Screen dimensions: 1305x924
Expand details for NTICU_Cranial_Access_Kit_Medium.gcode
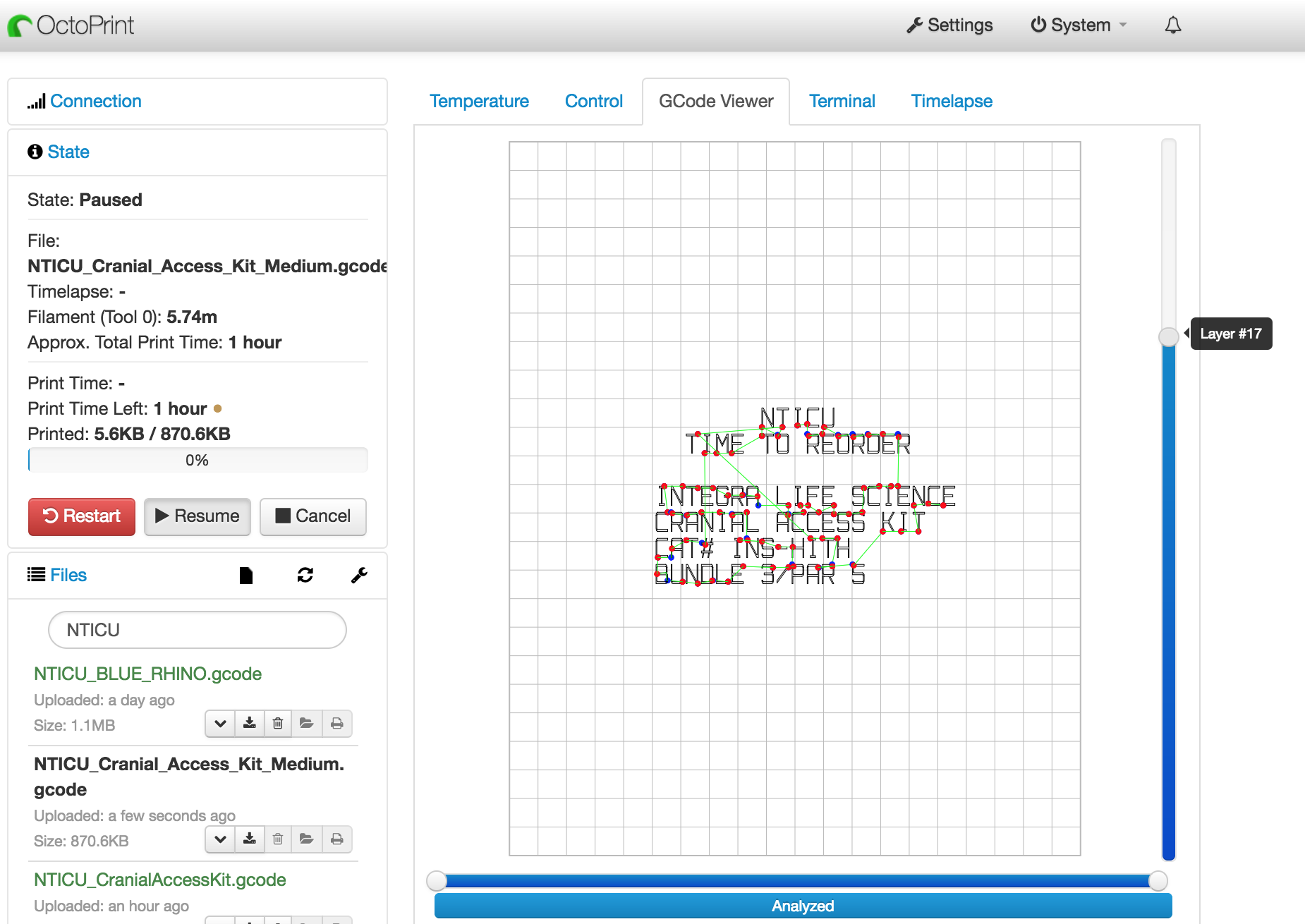tap(220, 839)
